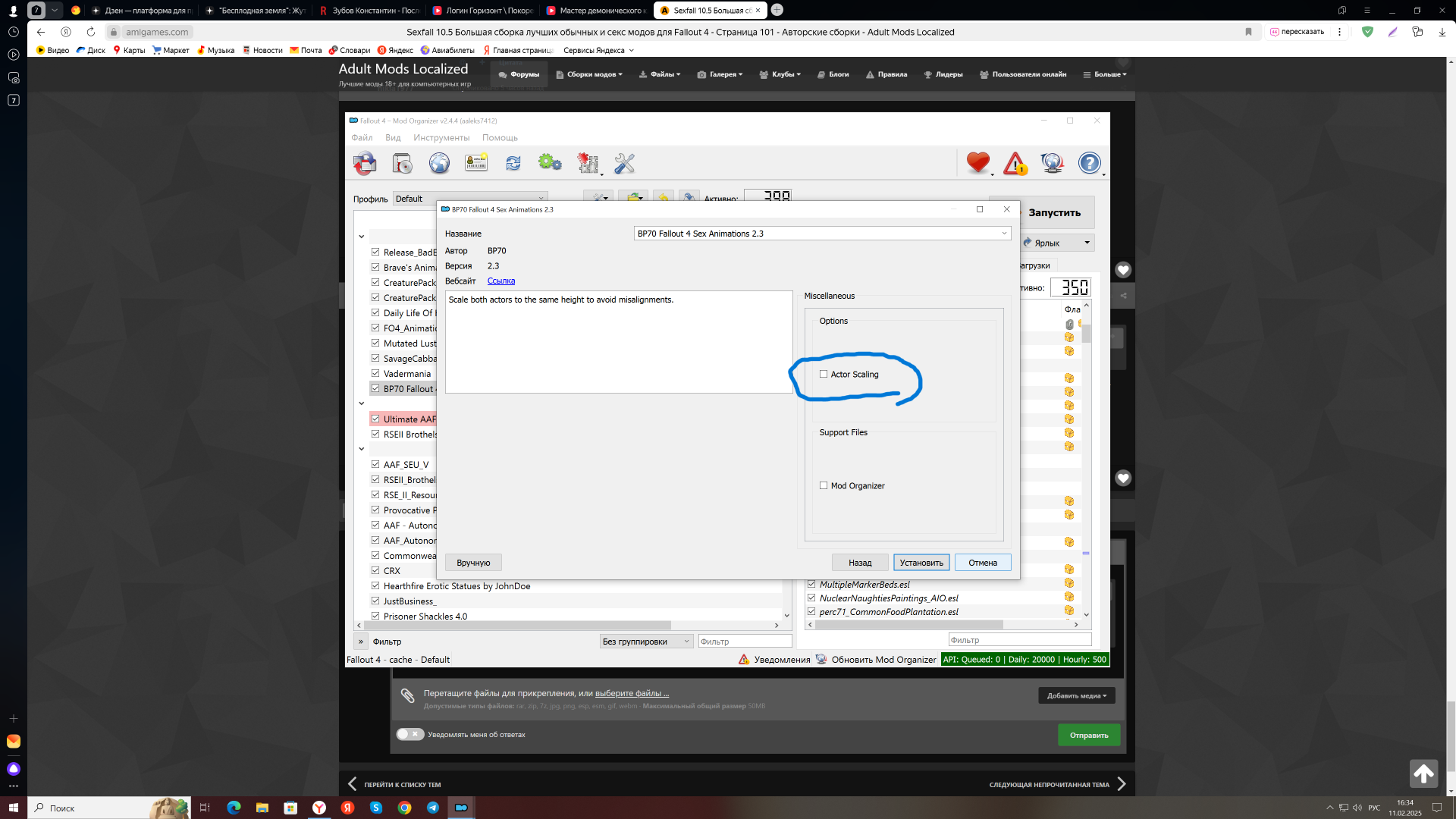Click the blue refresh arrows icon
Screen dimensions: 1456x819
[x=513, y=163]
